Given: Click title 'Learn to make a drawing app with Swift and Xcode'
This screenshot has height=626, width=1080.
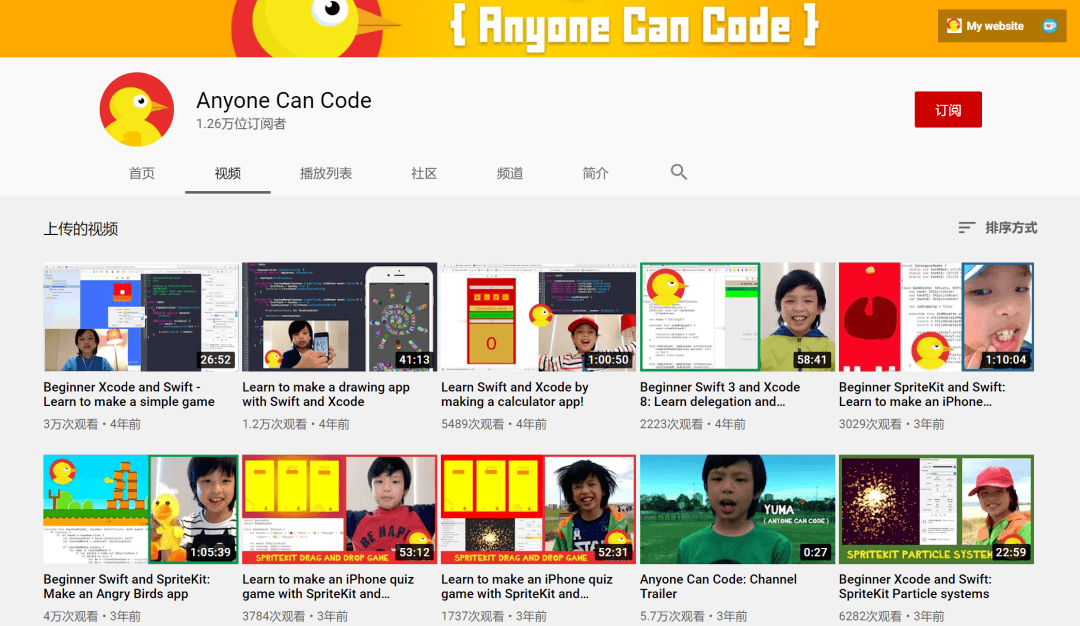Looking at the screenshot, I should 326,395.
